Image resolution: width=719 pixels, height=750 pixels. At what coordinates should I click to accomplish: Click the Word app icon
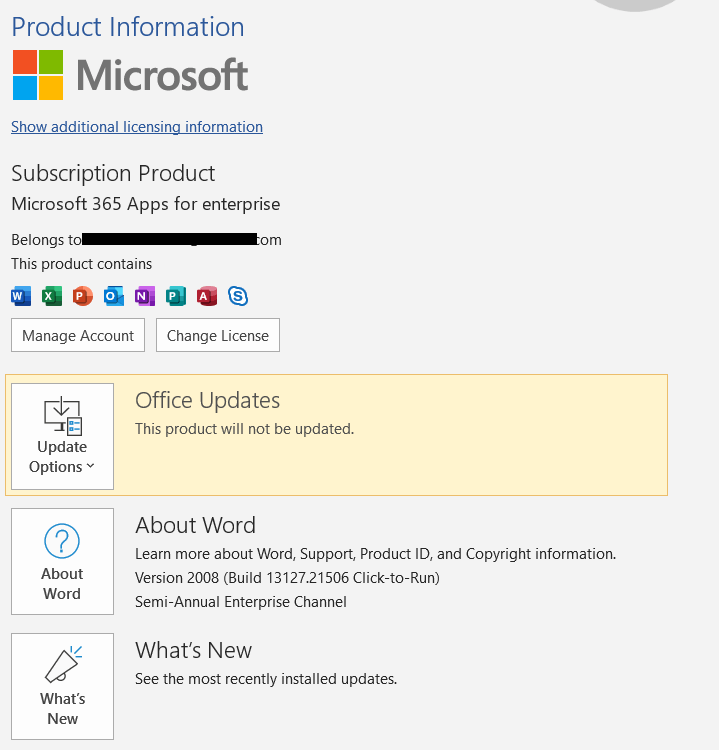point(21,296)
